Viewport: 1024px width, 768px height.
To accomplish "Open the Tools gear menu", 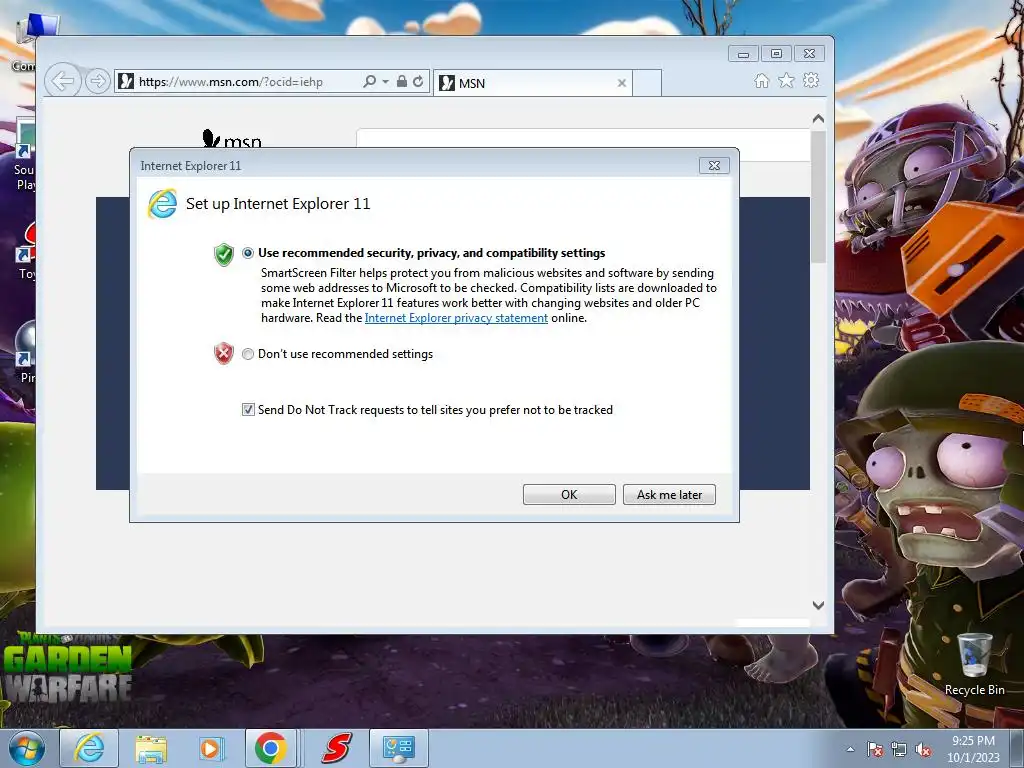I will (x=811, y=80).
